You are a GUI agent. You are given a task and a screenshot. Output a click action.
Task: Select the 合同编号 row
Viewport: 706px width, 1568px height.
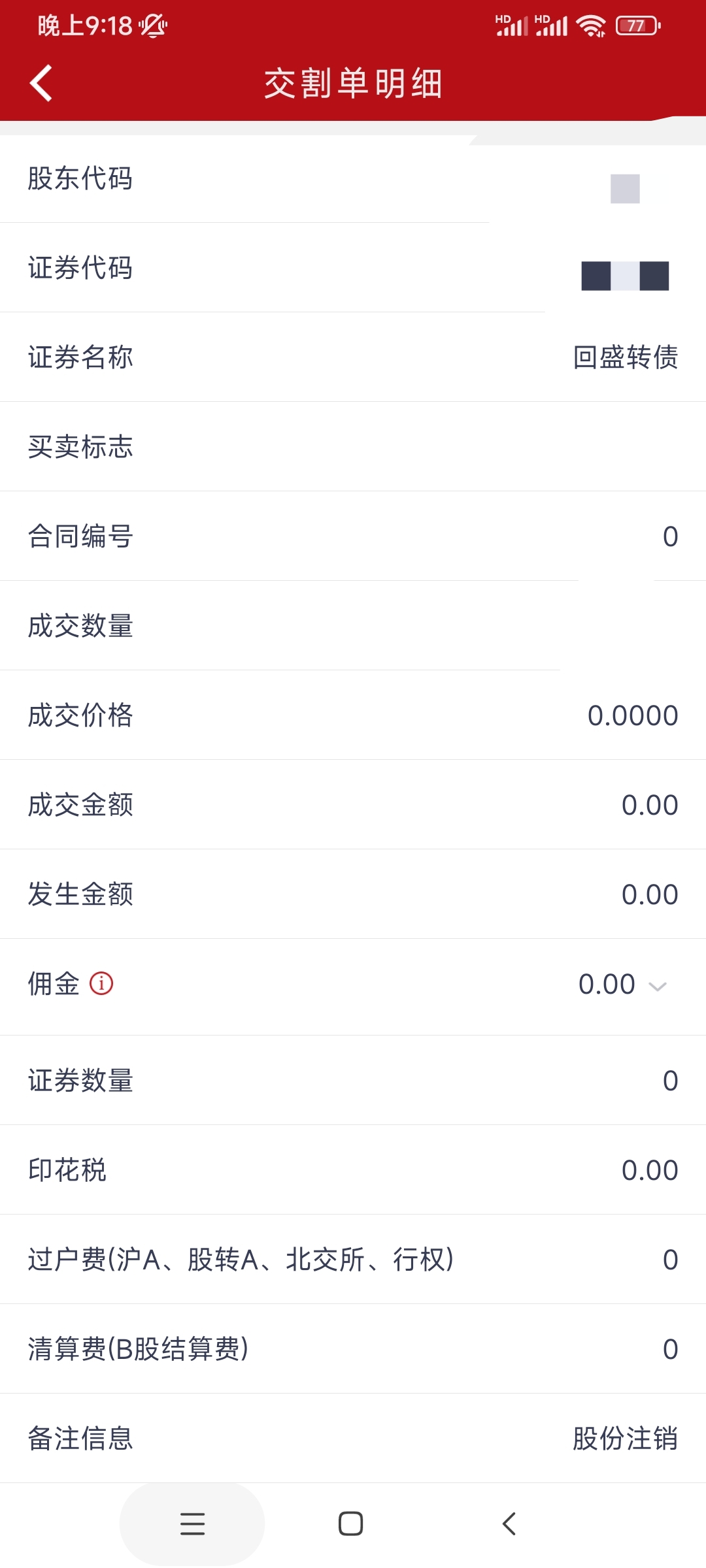[x=353, y=536]
